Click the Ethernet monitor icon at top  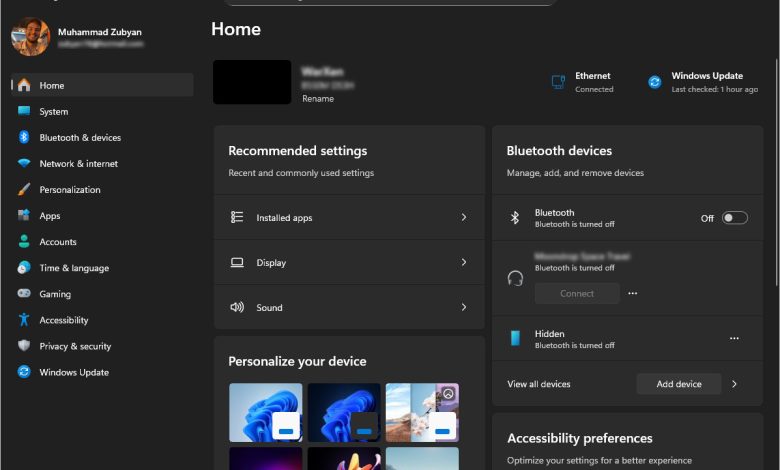click(x=558, y=82)
